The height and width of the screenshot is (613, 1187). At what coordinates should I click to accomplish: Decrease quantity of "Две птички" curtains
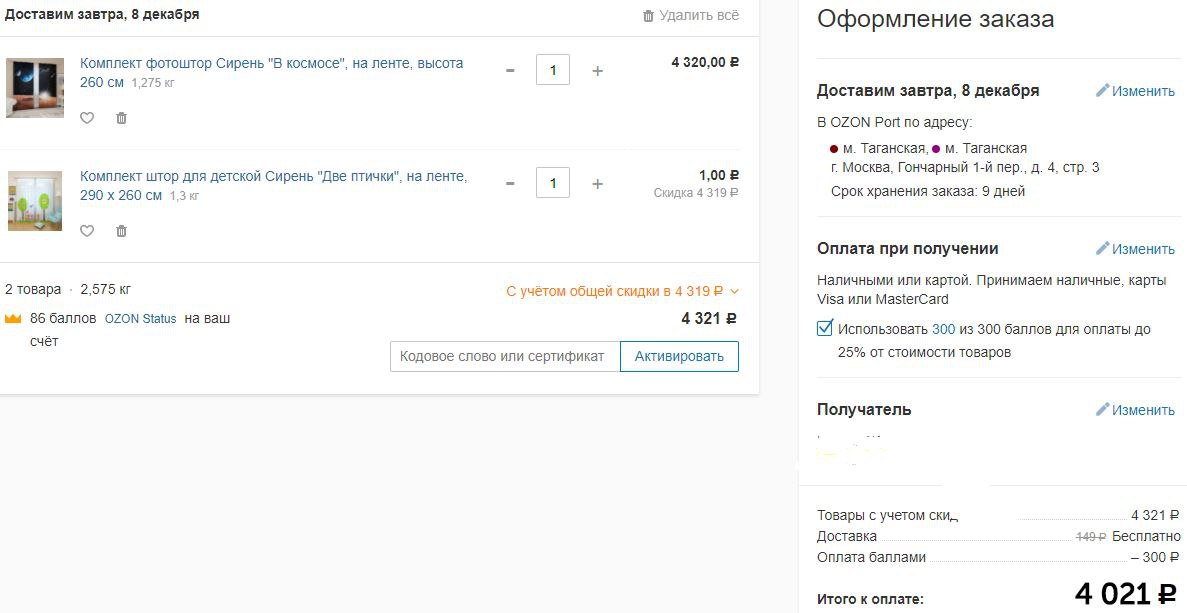point(510,183)
